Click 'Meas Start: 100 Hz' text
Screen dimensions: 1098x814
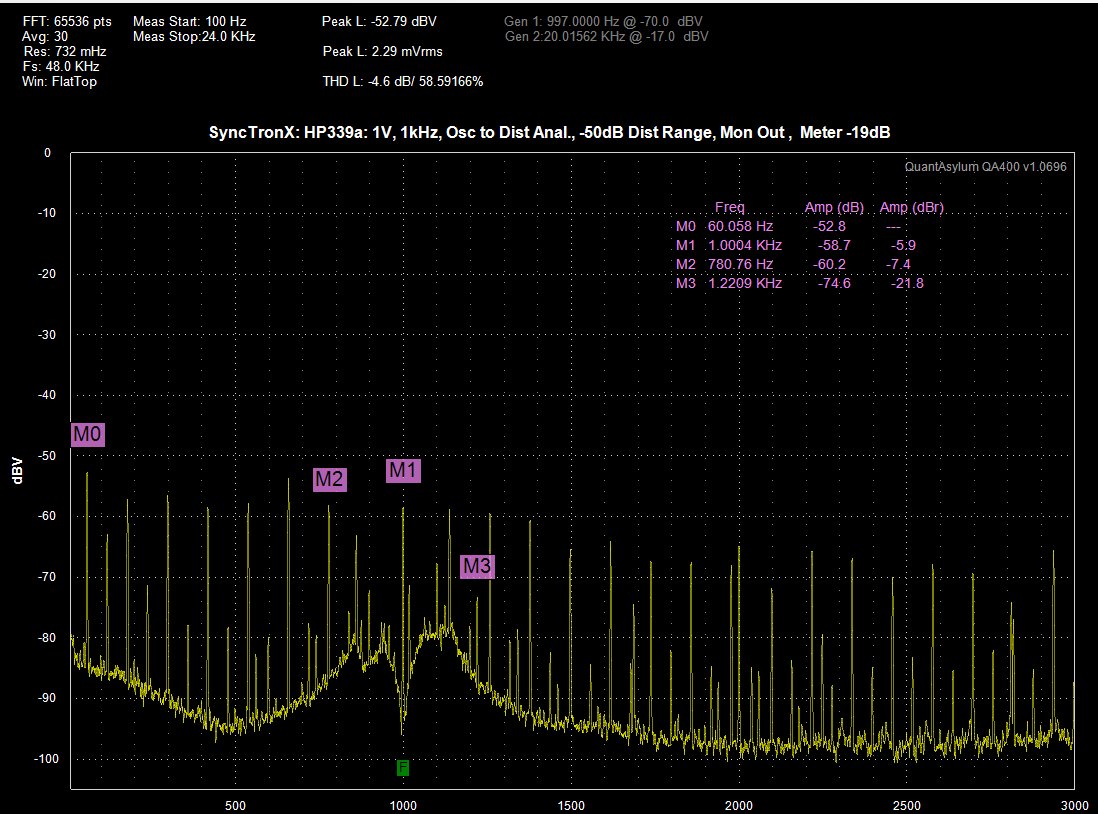(190, 22)
